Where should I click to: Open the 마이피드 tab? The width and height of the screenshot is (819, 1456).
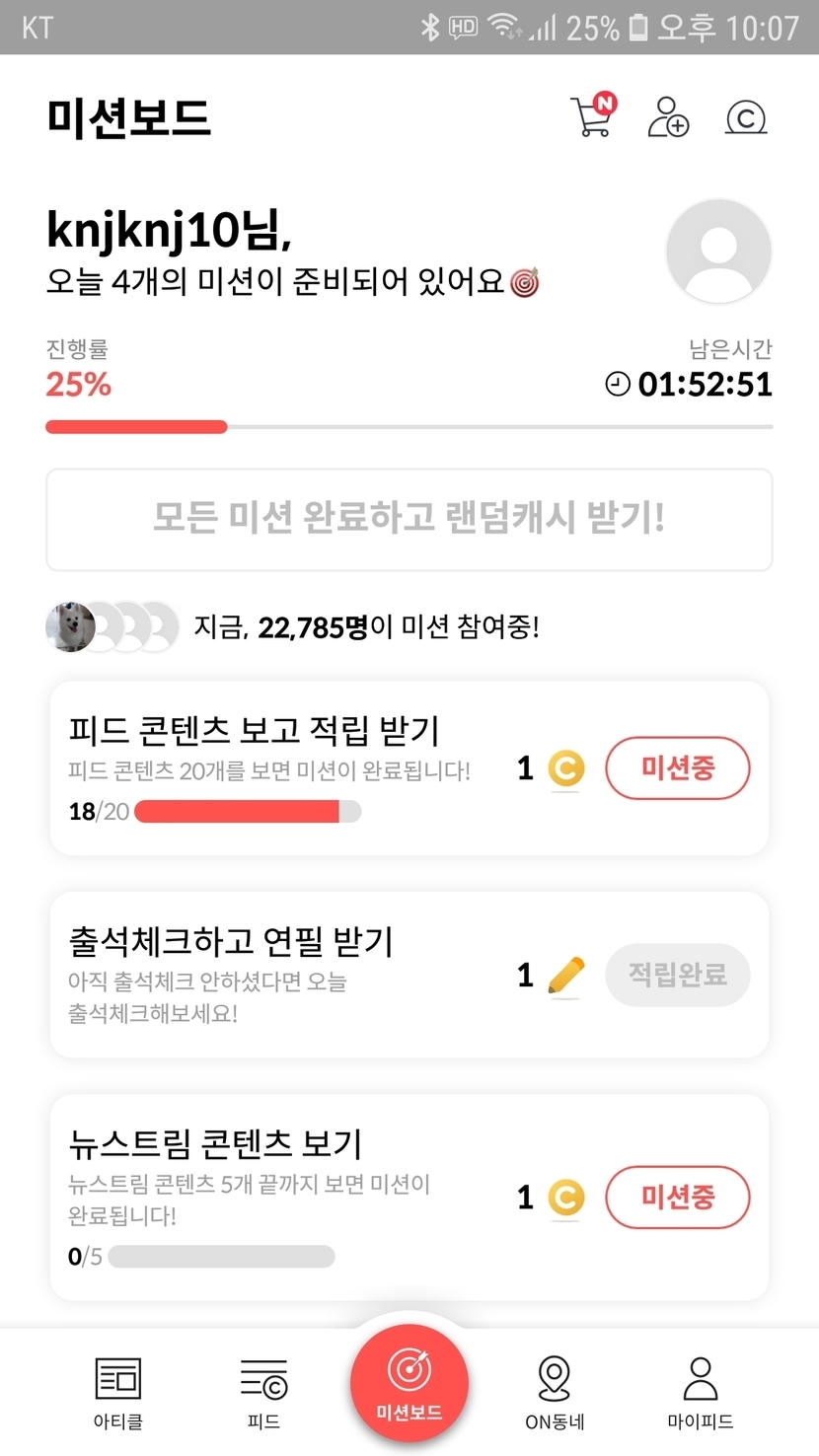pos(700,1392)
